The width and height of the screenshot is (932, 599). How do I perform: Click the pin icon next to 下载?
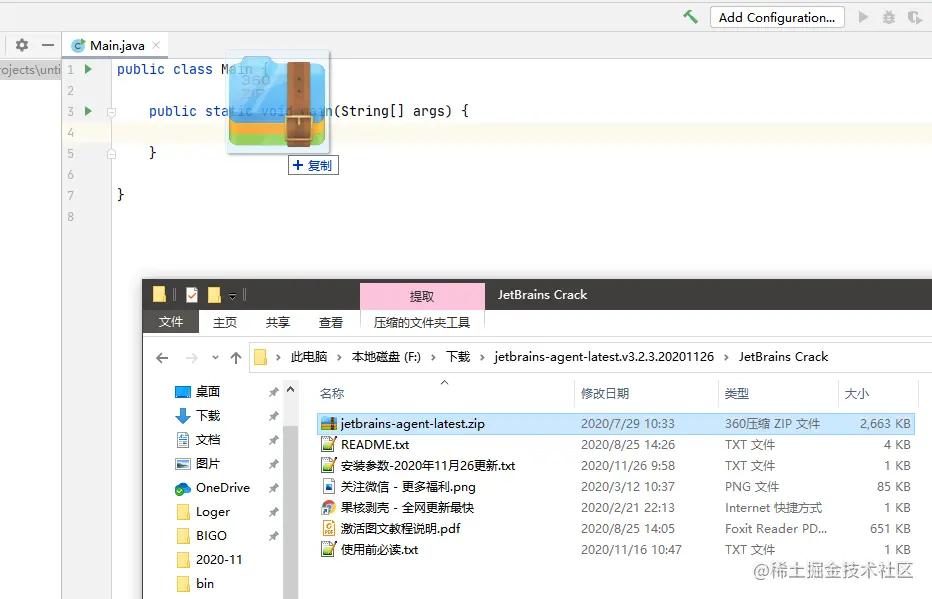pyautogui.click(x=273, y=416)
